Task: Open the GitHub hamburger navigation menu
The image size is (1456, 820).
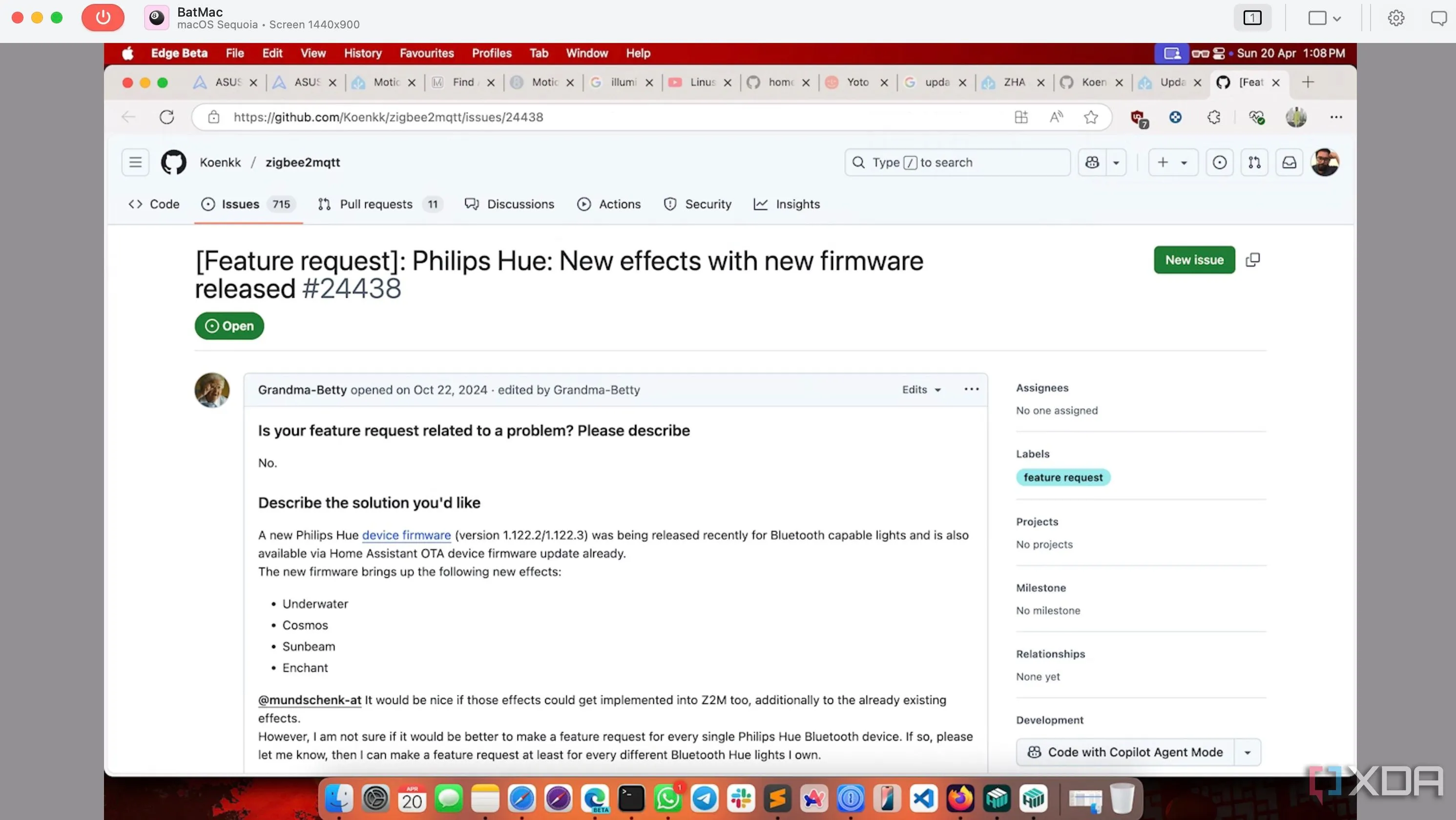Action: pyautogui.click(x=135, y=163)
